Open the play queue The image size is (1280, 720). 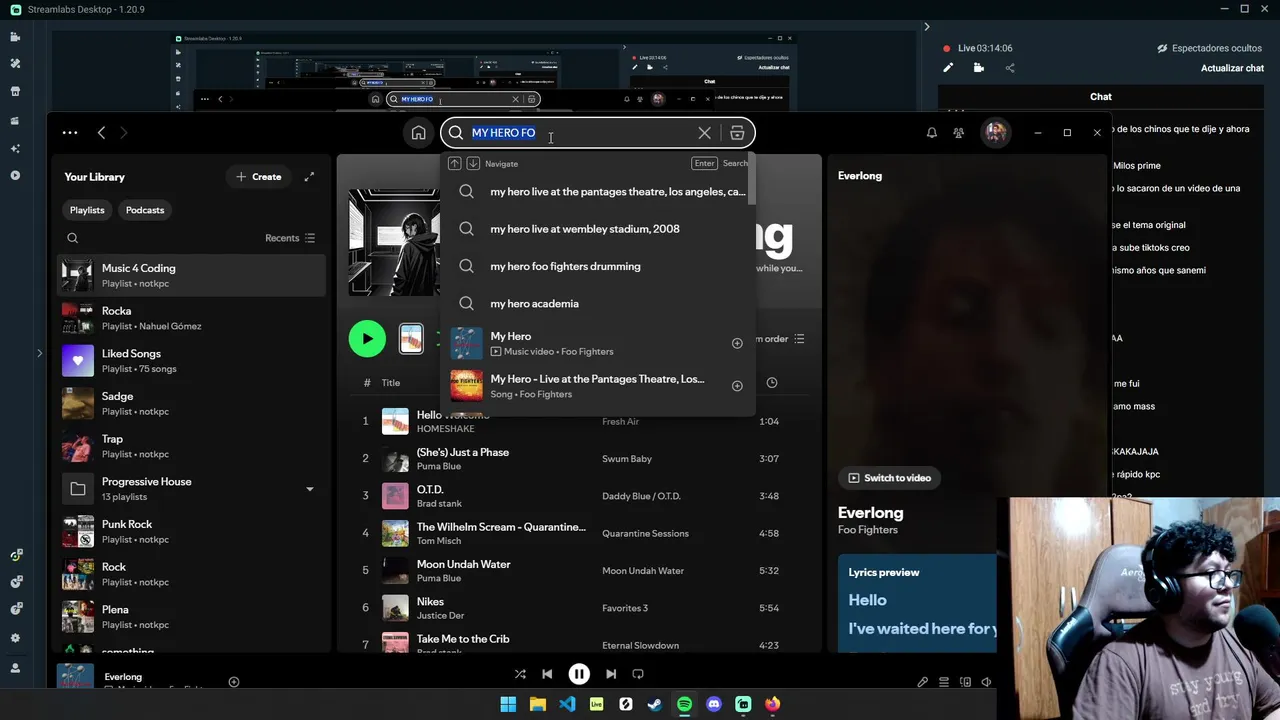(944, 682)
